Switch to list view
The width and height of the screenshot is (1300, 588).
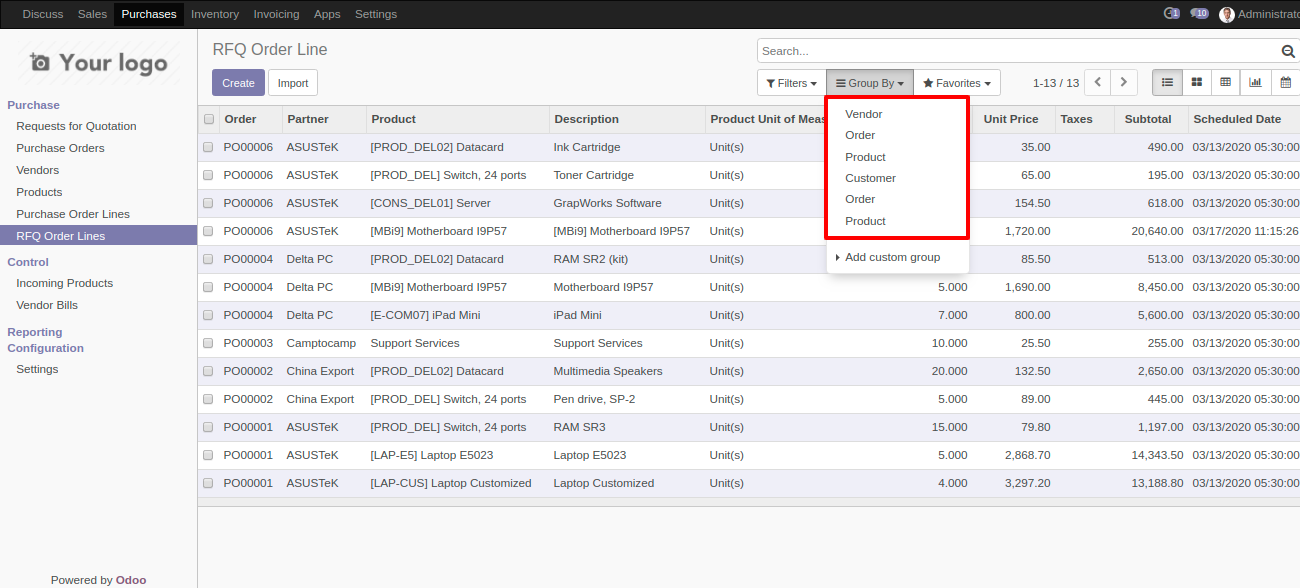pos(1167,83)
